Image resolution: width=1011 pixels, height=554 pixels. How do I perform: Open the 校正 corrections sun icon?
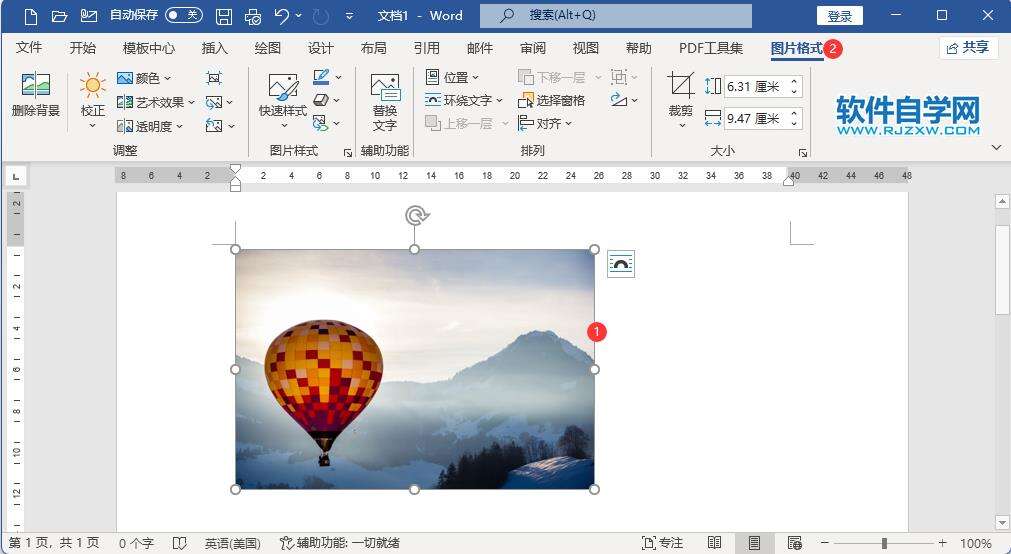[93, 86]
